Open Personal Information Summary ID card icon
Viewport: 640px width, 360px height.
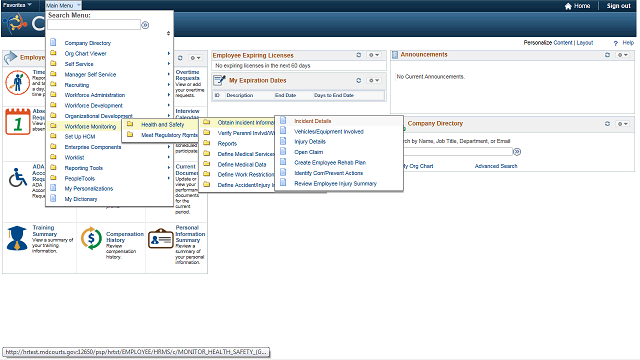click(x=161, y=239)
